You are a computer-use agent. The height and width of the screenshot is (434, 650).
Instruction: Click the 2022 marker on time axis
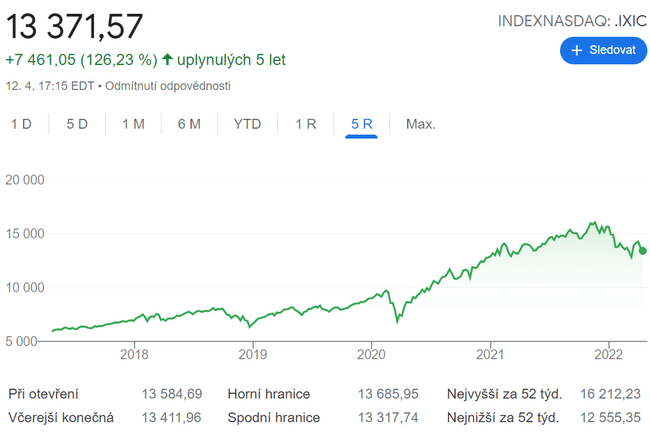(x=608, y=354)
